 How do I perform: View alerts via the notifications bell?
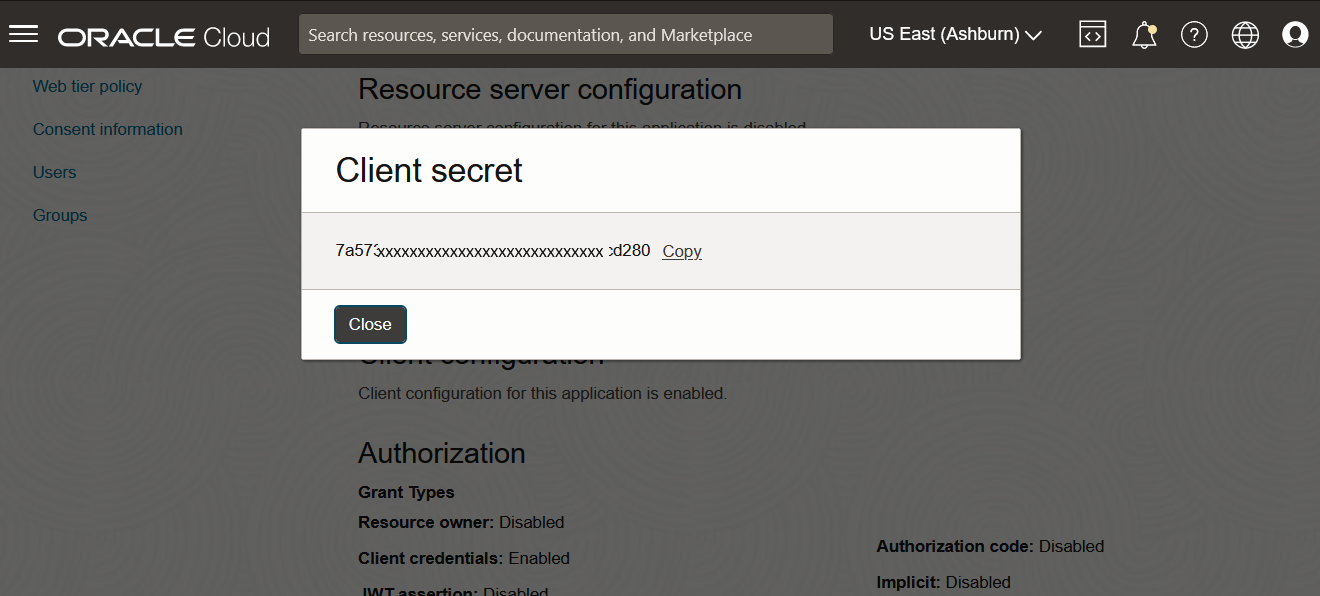click(x=1143, y=35)
